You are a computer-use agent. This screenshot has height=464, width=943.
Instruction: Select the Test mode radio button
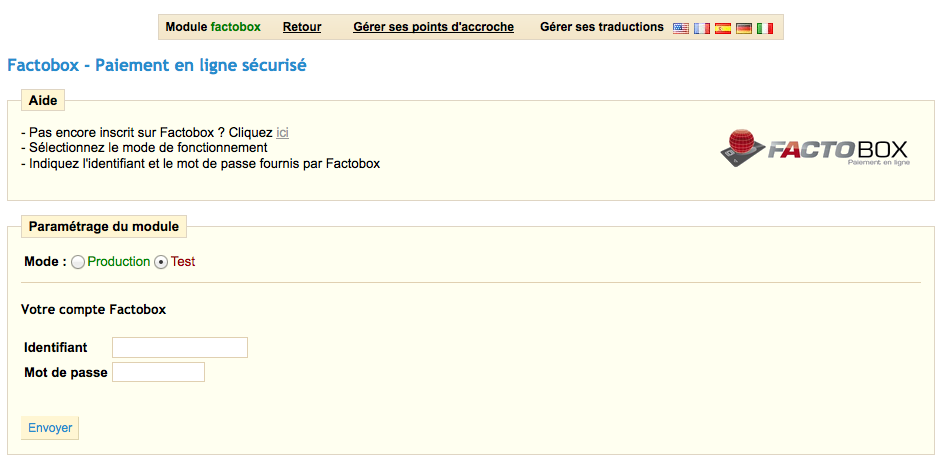[x=161, y=262]
